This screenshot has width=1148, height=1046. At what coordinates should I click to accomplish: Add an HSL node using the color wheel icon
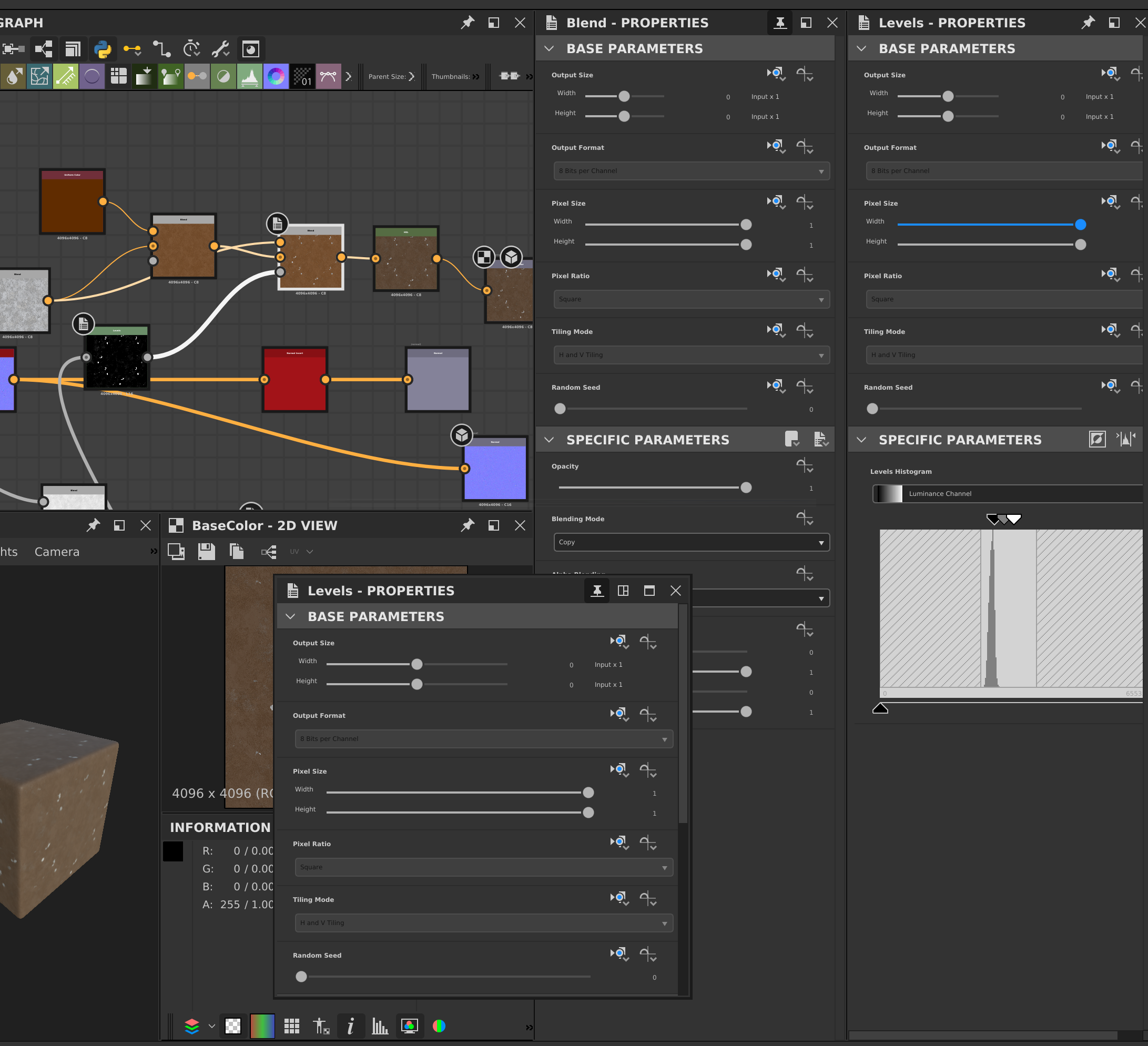276,76
